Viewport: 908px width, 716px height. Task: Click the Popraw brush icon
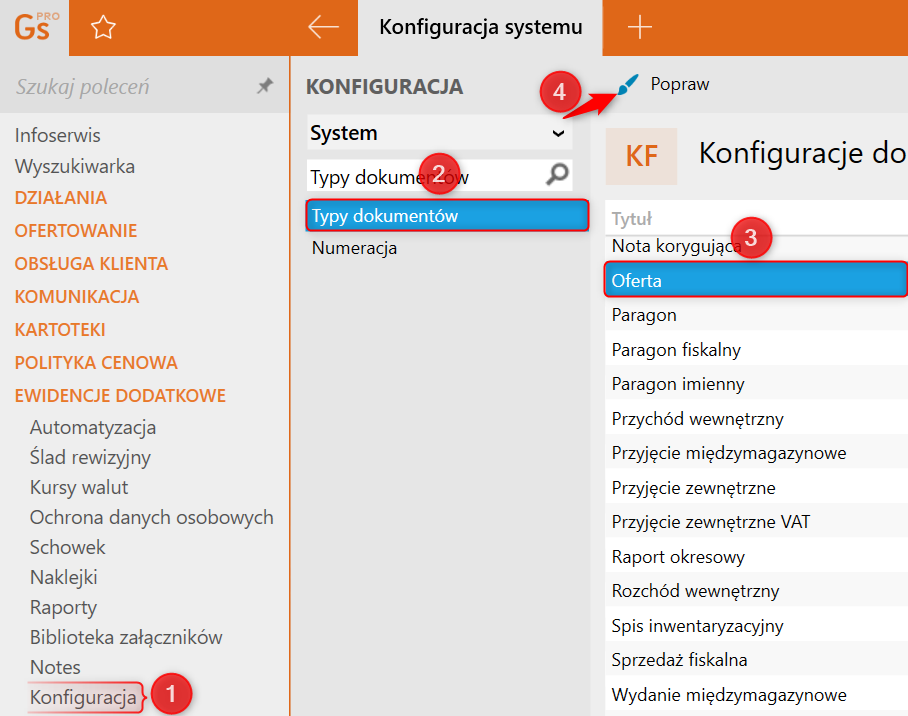click(x=628, y=85)
